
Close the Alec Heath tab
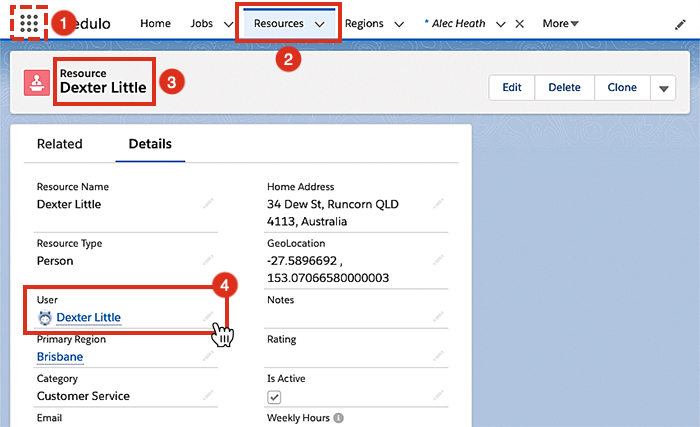coord(519,23)
